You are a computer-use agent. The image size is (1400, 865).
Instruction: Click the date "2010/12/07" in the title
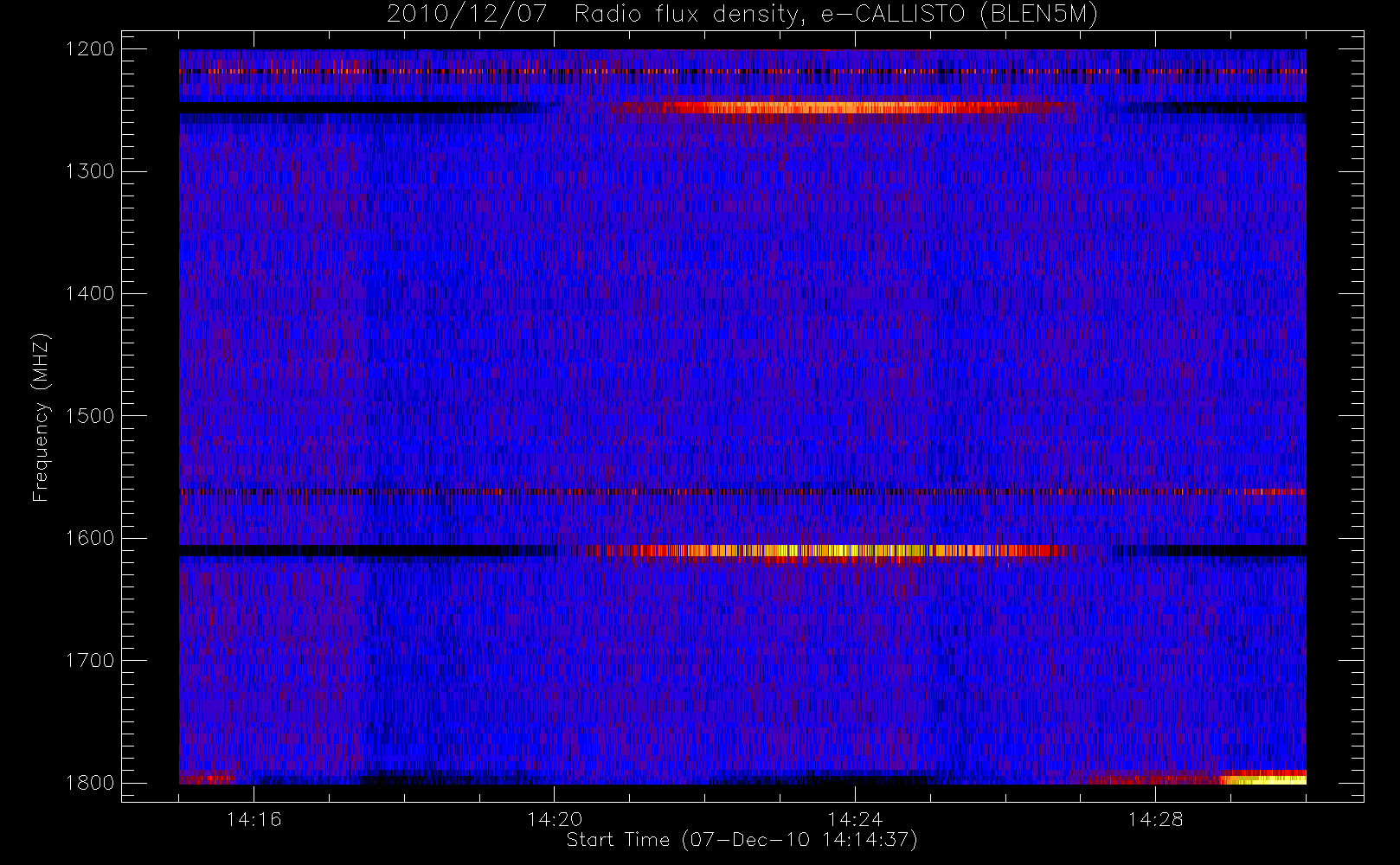coord(467,15)
